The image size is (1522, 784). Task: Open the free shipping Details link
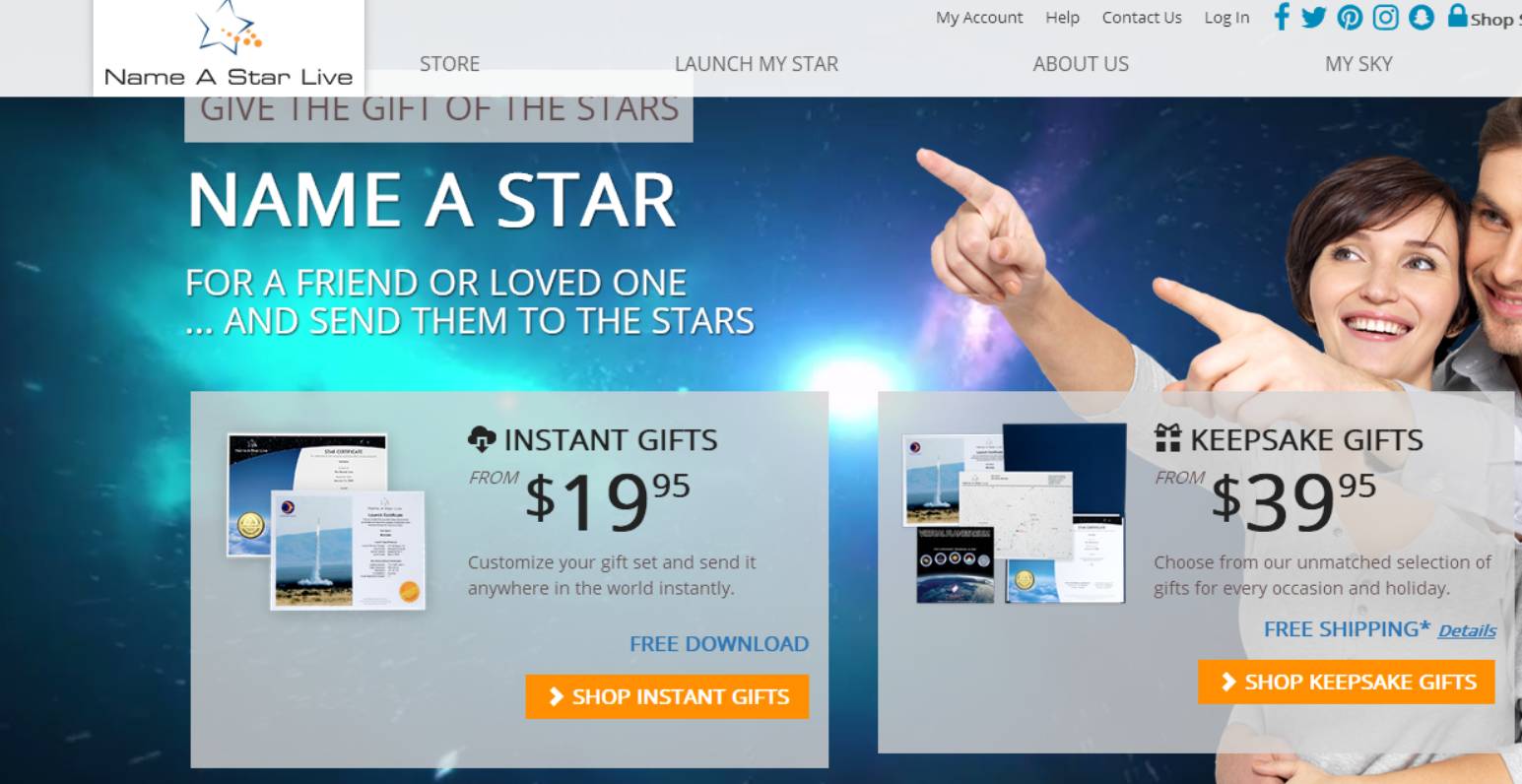click(x=1467, y=630)
